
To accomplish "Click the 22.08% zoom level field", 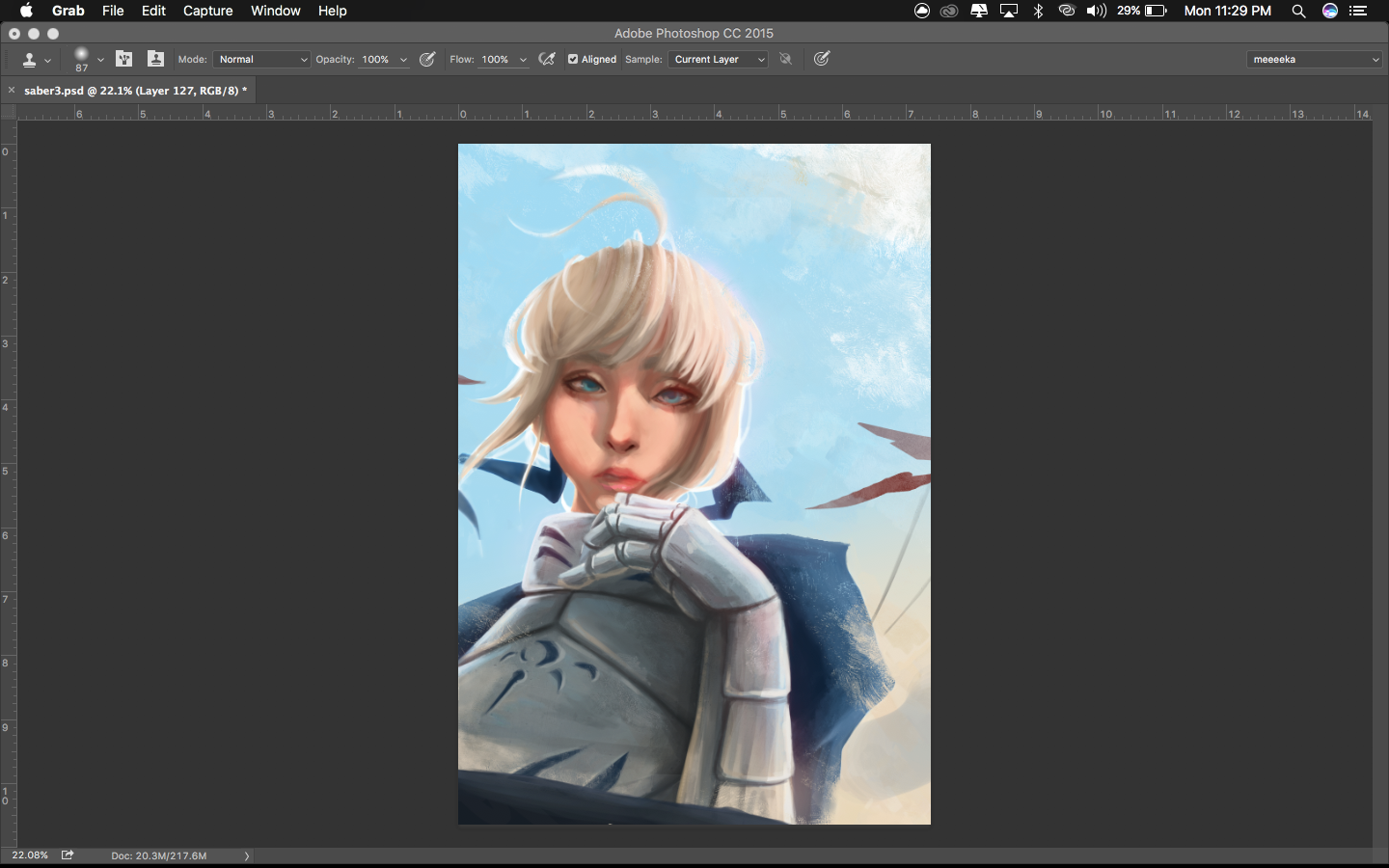I will [x=30, y=855].
